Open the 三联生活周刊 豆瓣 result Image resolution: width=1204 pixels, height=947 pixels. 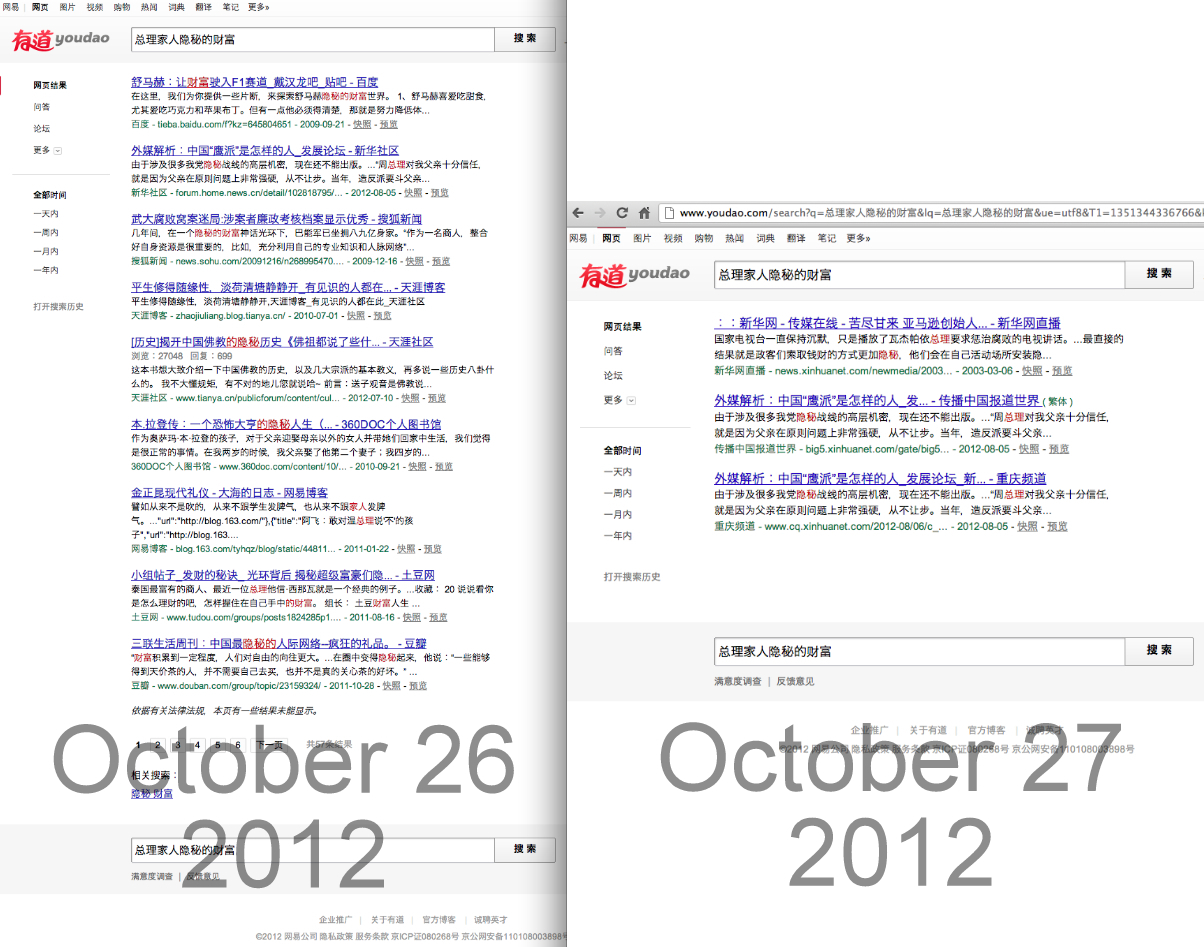(279, 644)
